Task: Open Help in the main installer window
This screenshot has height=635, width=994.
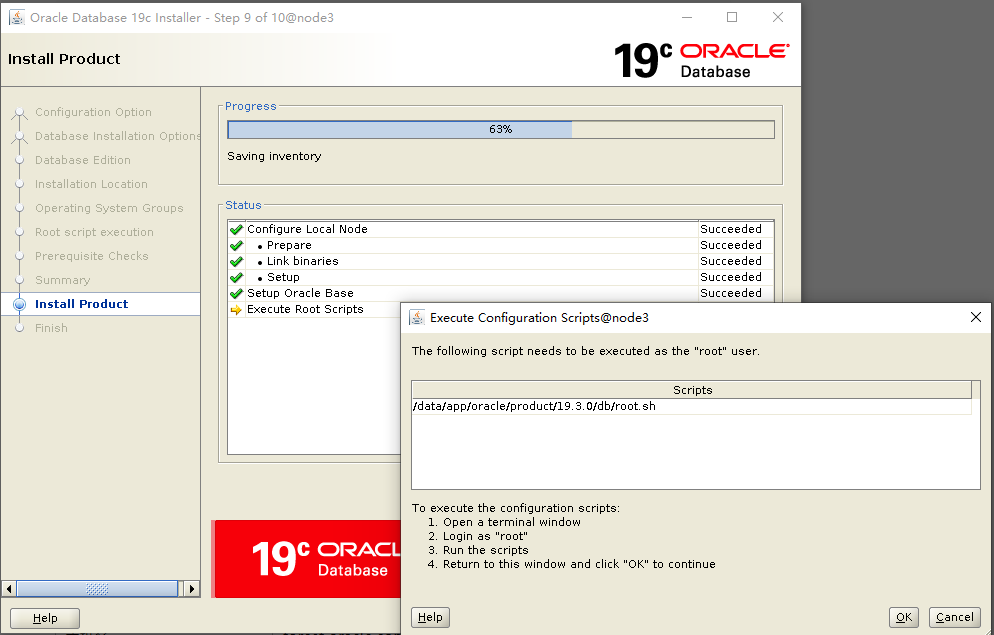Action: [45, 618]
